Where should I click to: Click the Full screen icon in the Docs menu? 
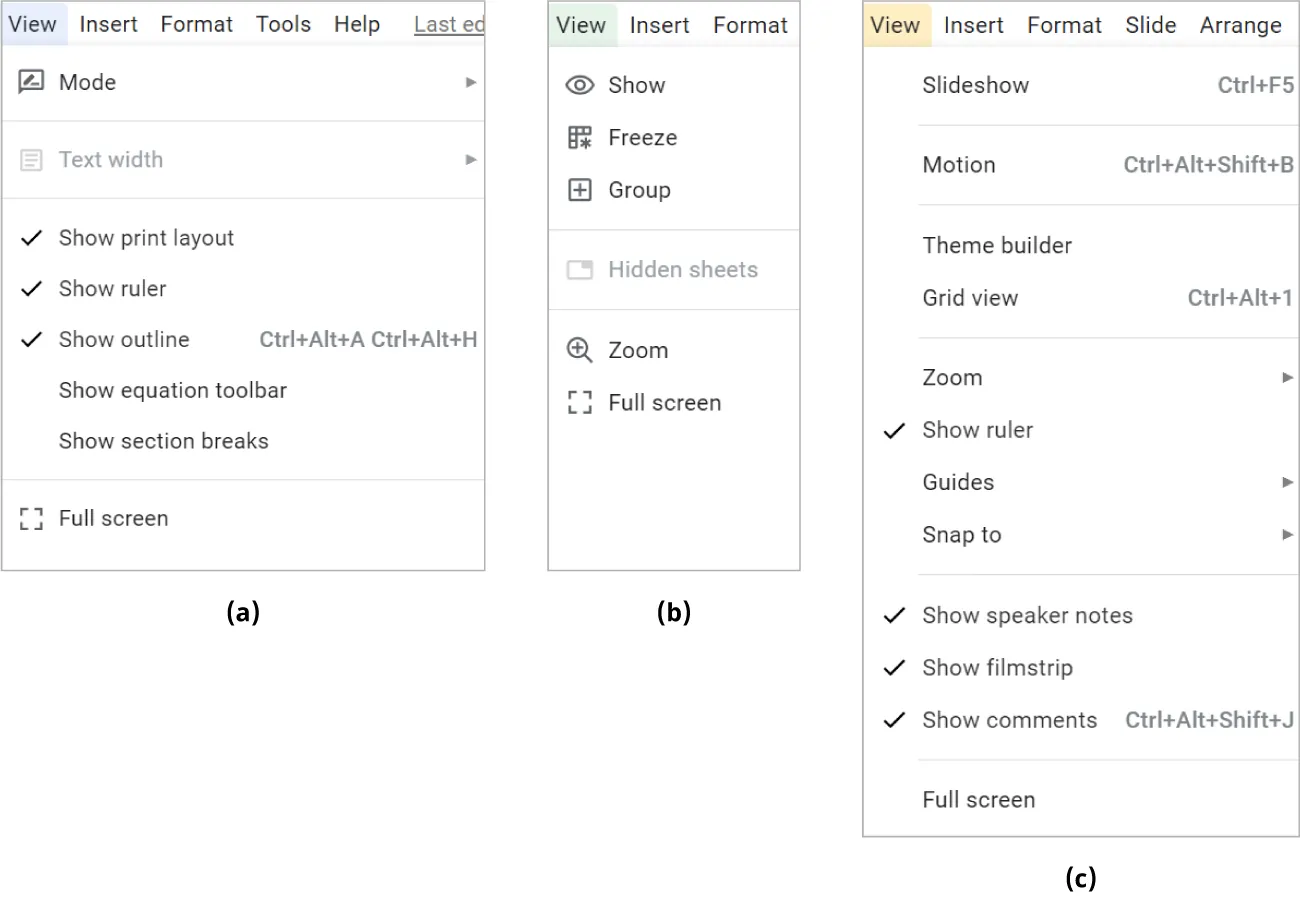click(30, 518)
